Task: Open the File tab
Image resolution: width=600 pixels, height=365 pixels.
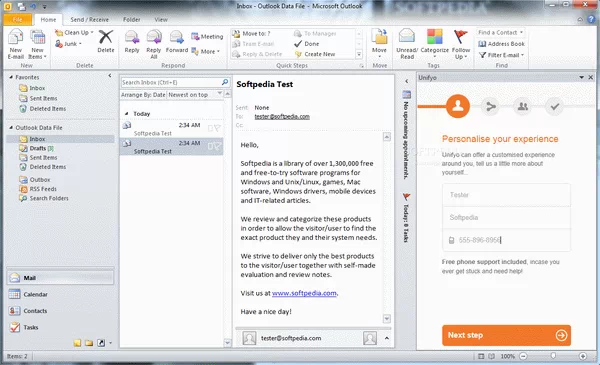Action: click(17, 20)
